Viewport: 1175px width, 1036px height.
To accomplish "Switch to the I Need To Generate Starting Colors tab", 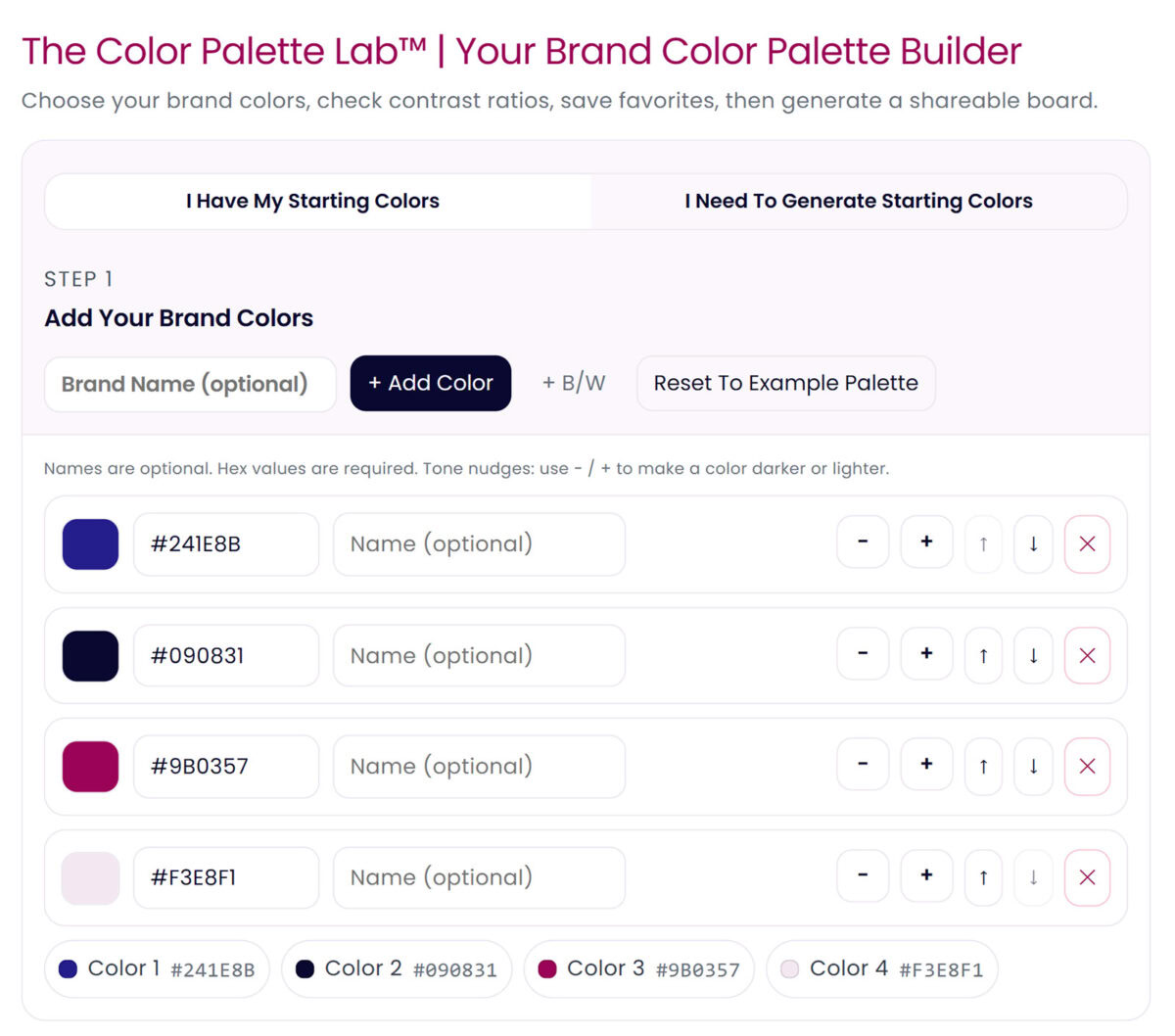I will 860,201.
